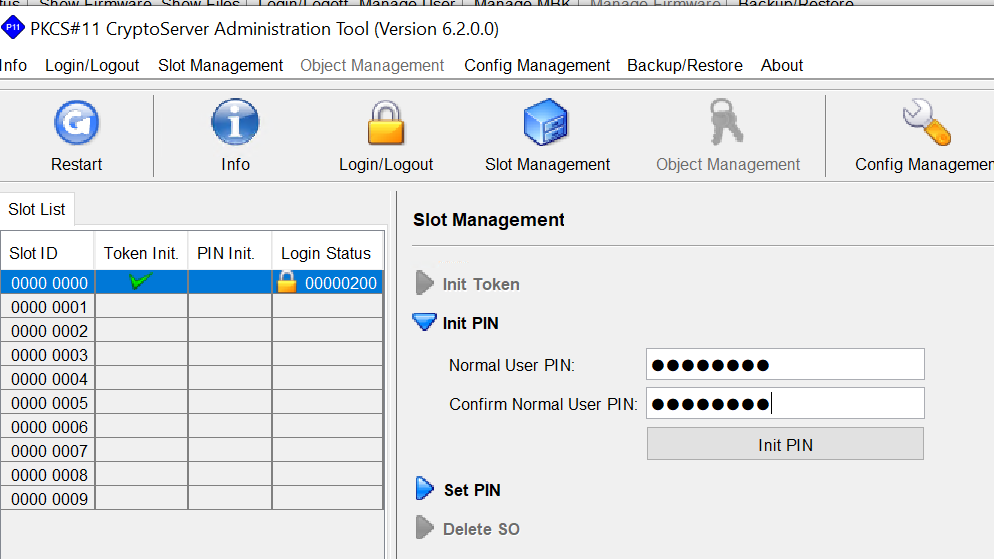Click the Restart toolbar icon

(x=76, y=122)
